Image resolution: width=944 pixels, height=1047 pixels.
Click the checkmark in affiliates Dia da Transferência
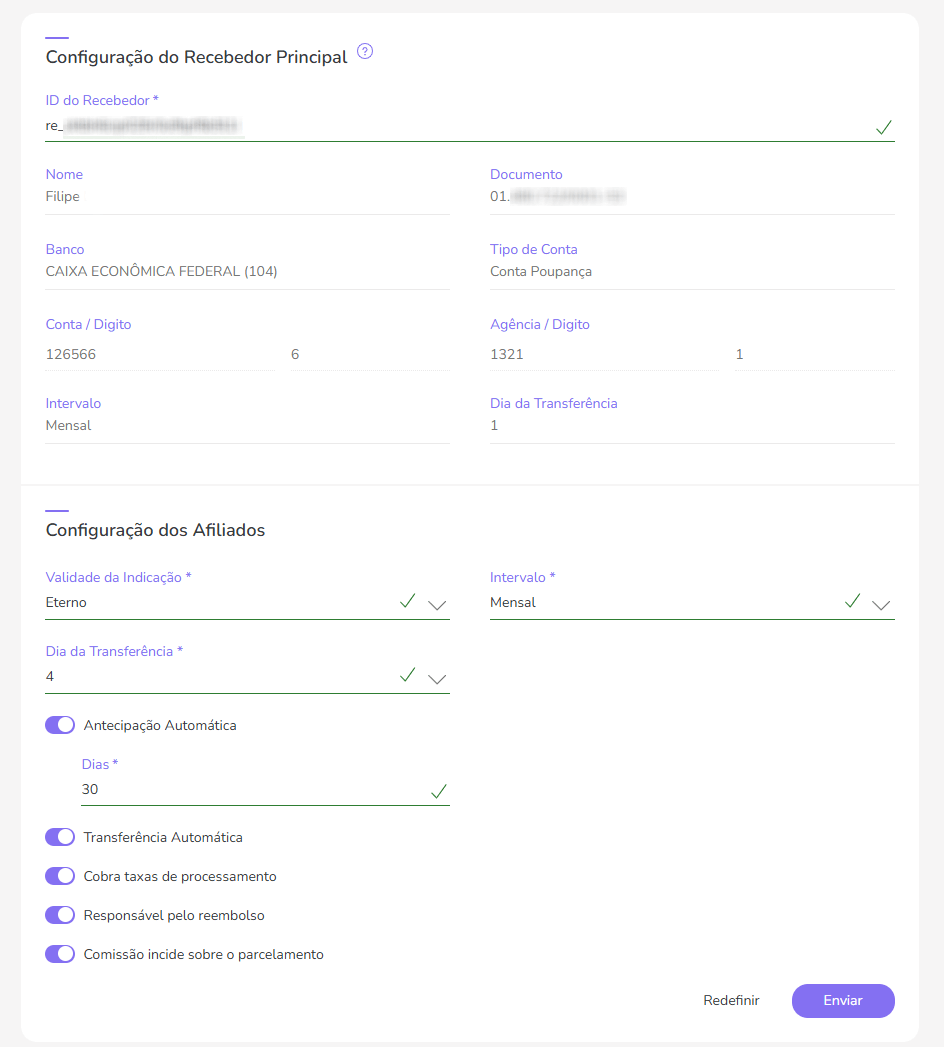407,675
